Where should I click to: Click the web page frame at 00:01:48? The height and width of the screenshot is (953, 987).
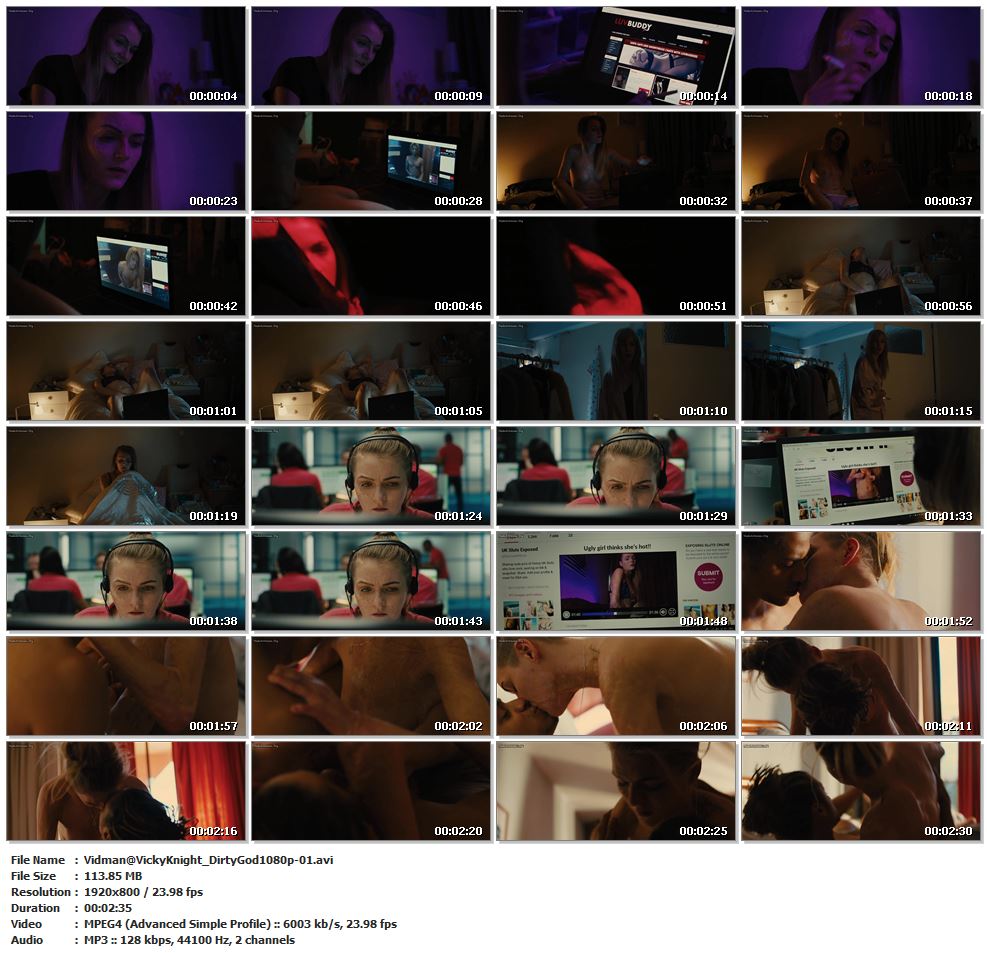pyautogui.click(x=616, y=582)
